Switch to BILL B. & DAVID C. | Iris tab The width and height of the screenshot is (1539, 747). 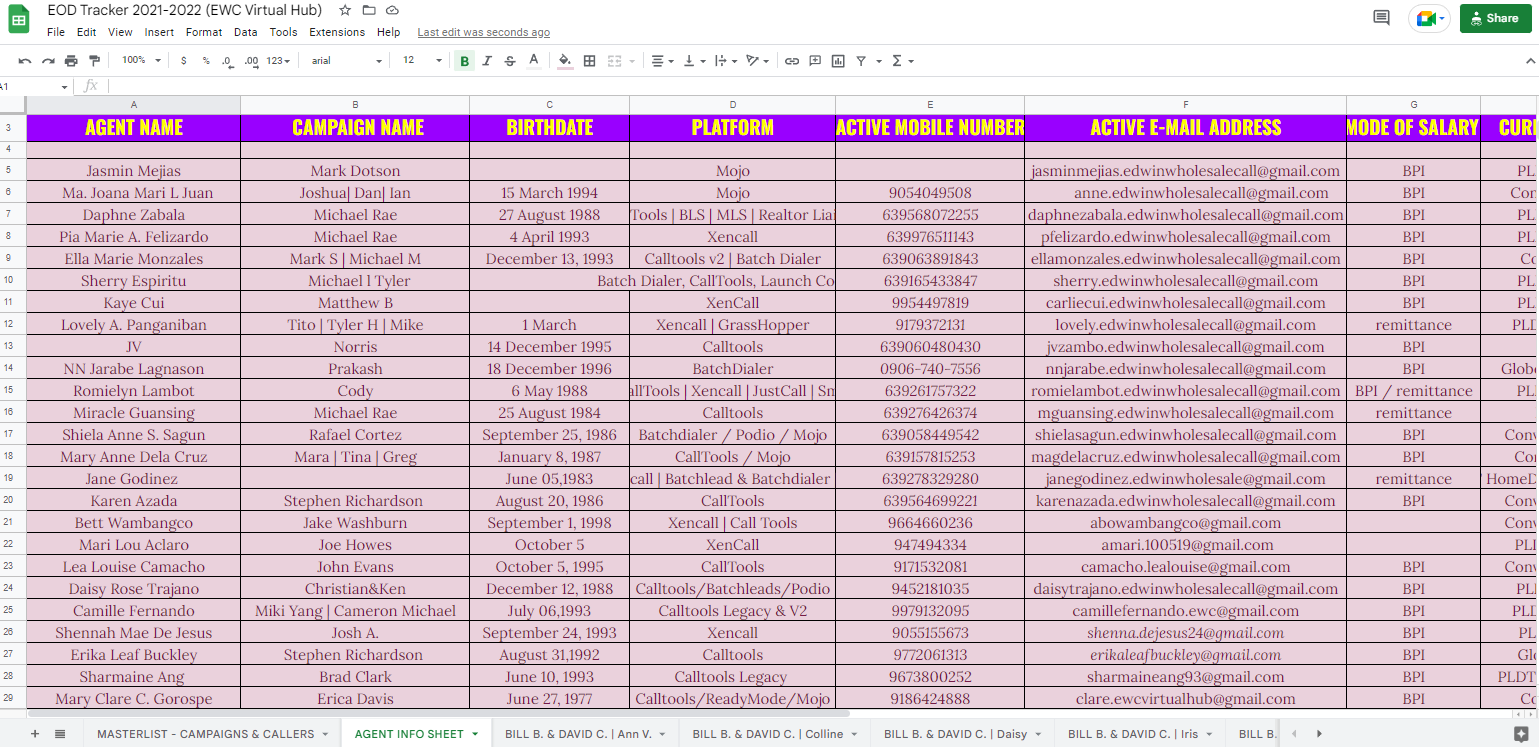tap(1139, 734)
